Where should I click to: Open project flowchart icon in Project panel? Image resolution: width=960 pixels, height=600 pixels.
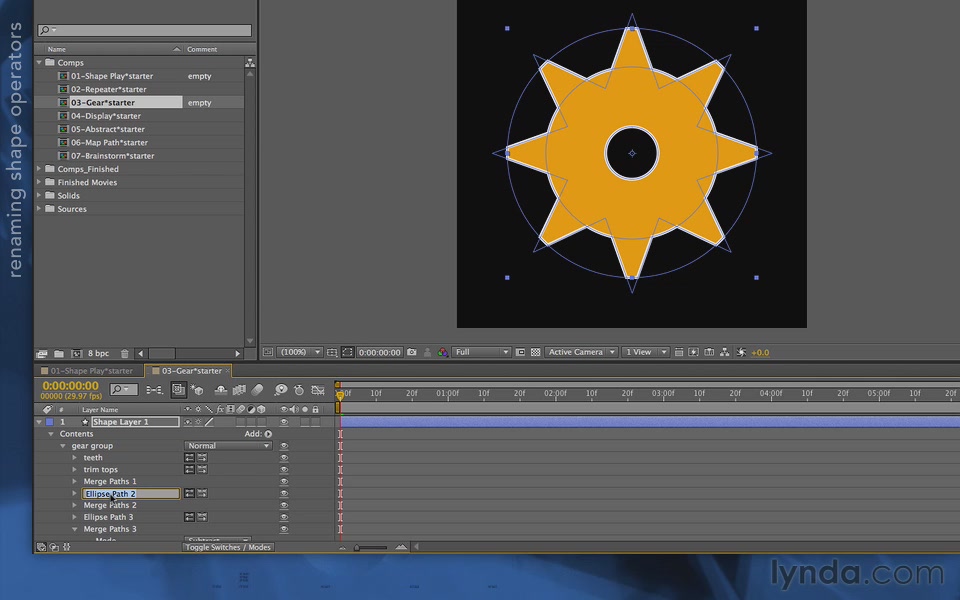tap(250, 62)
